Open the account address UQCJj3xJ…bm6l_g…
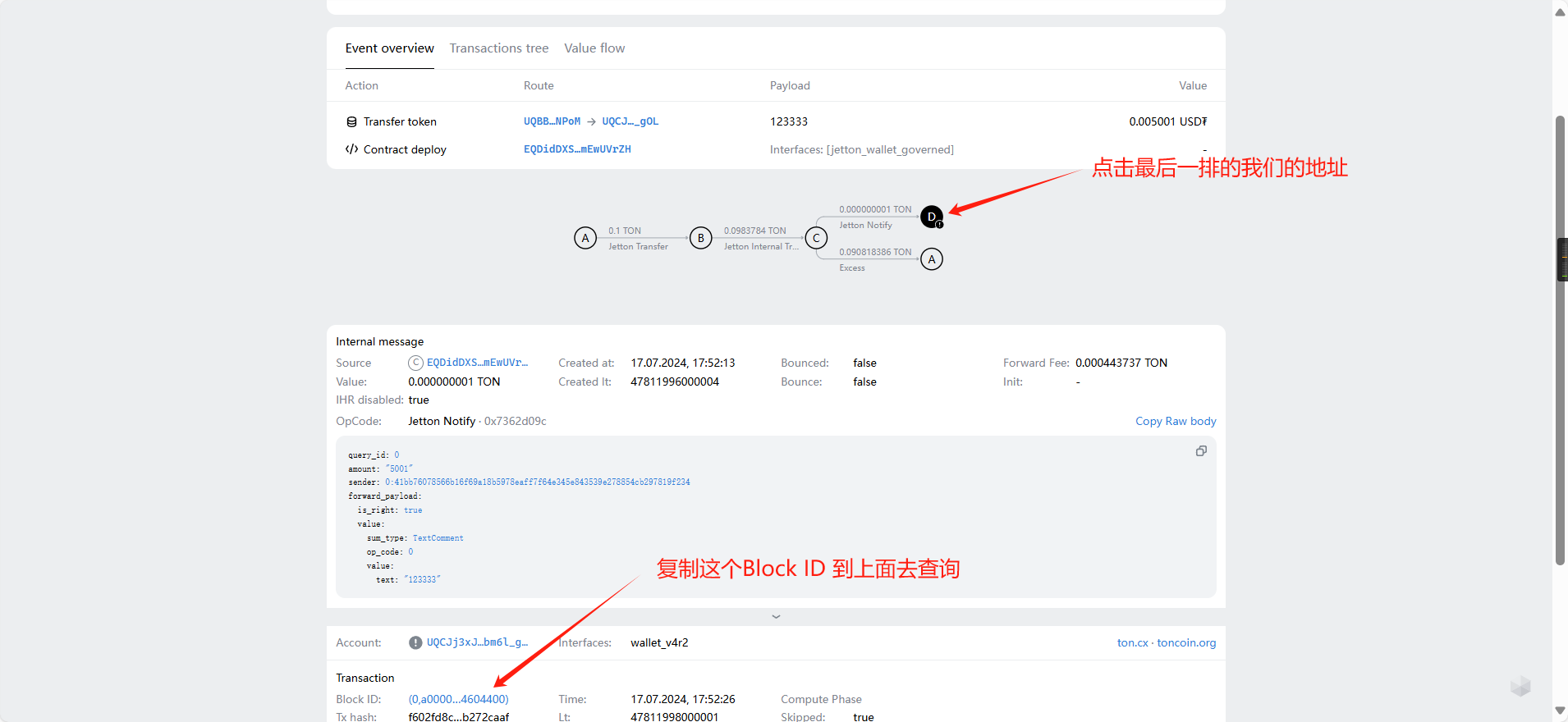Image resolution: width=1568 pixels, height=722 pixels. pos(477,642)
